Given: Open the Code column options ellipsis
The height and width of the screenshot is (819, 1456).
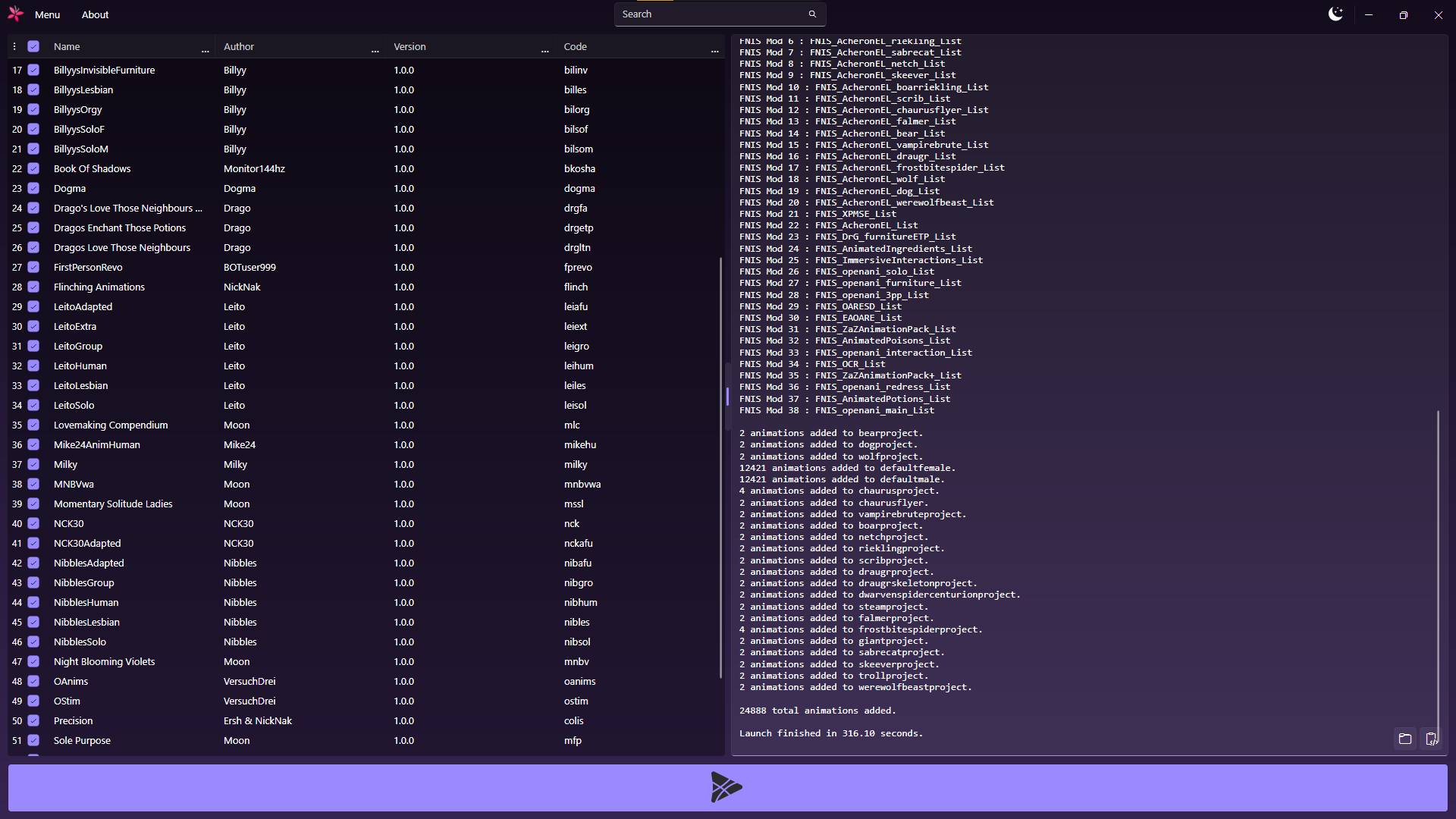Looking at the screenshot, I should pyautogui.click(x=714, y=50).
